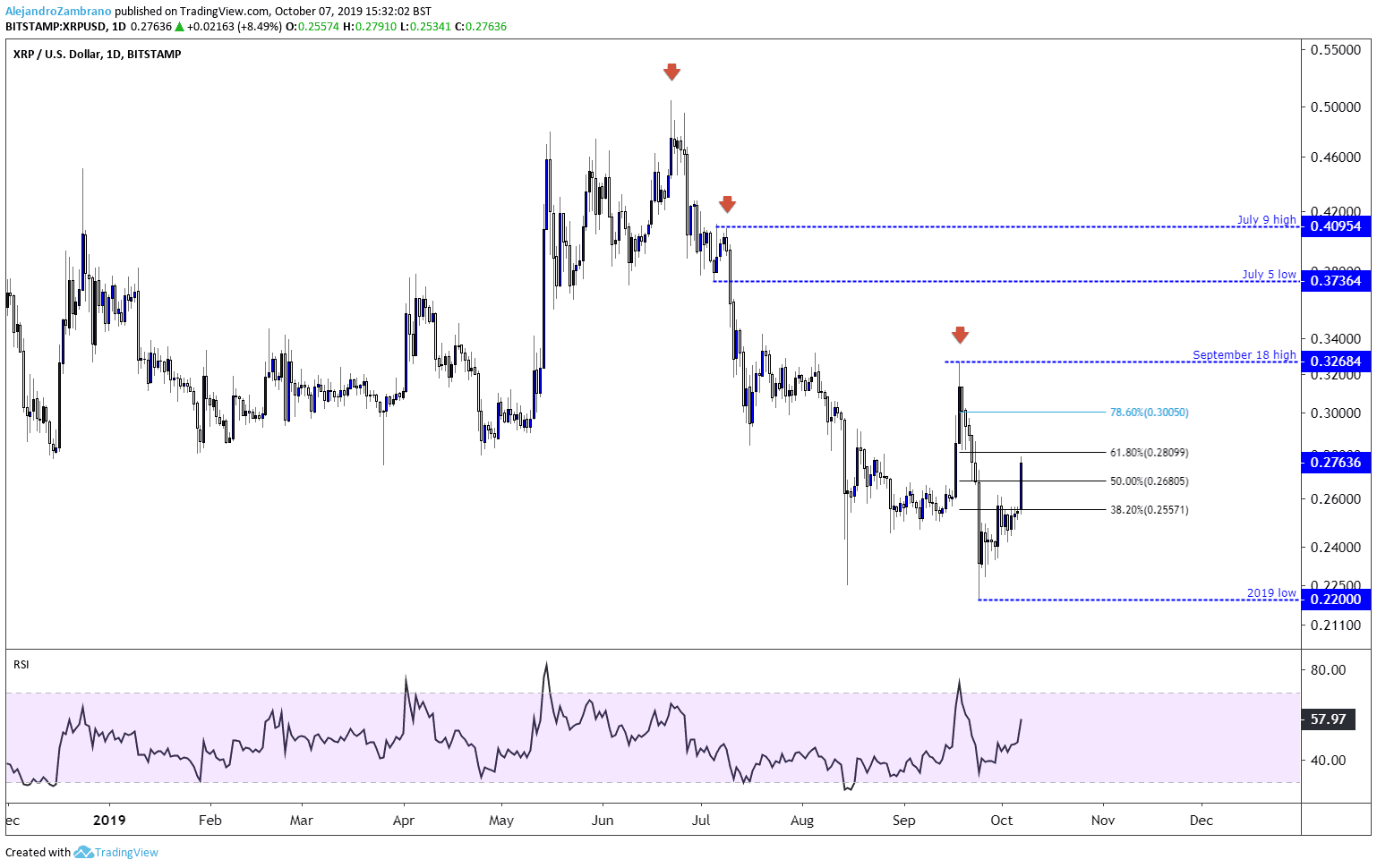Click the Feb label on time axis

(210, 820)
